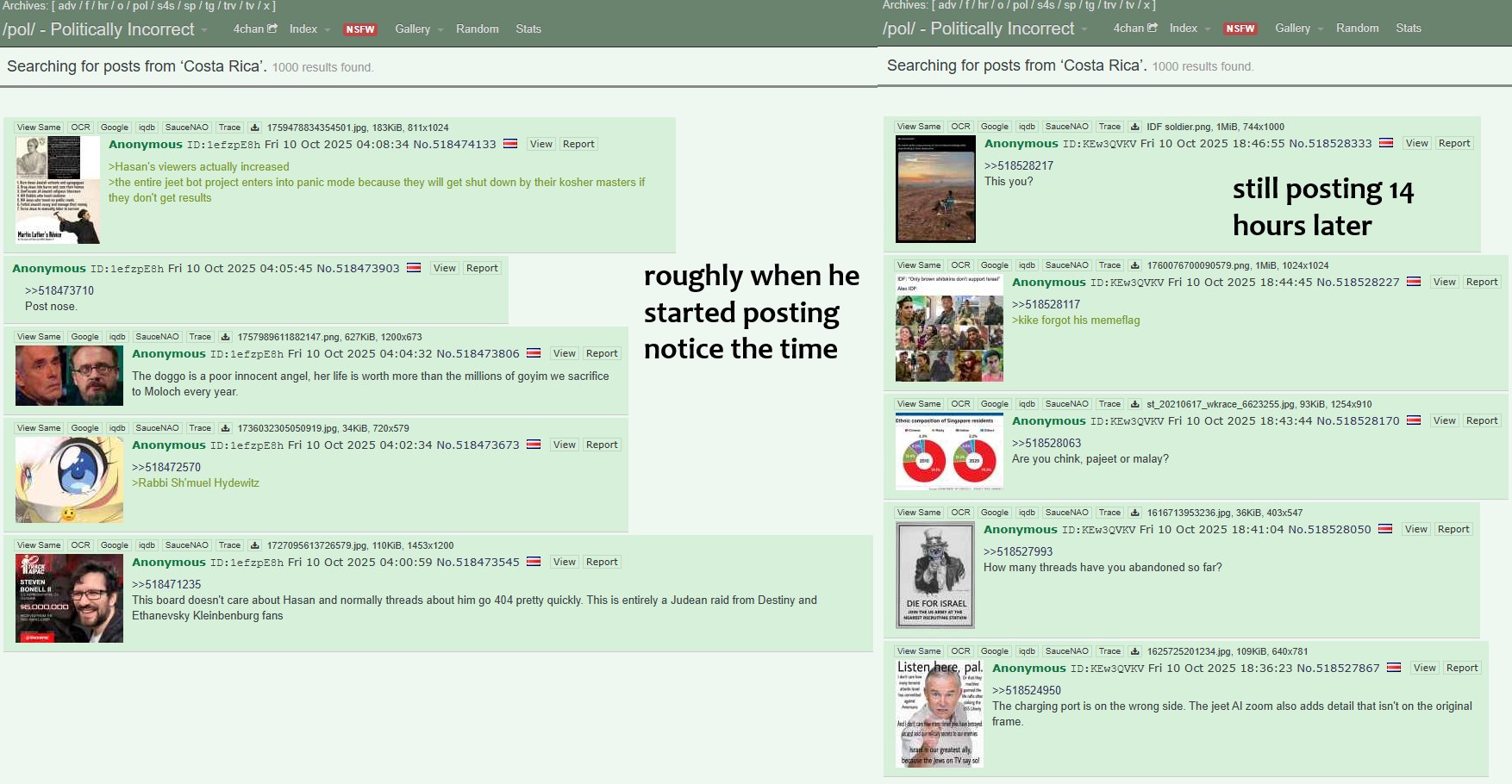Click Anonymous name on post No.518528170
This screenshot has width=1512, height=784.
pos(1049,421)
